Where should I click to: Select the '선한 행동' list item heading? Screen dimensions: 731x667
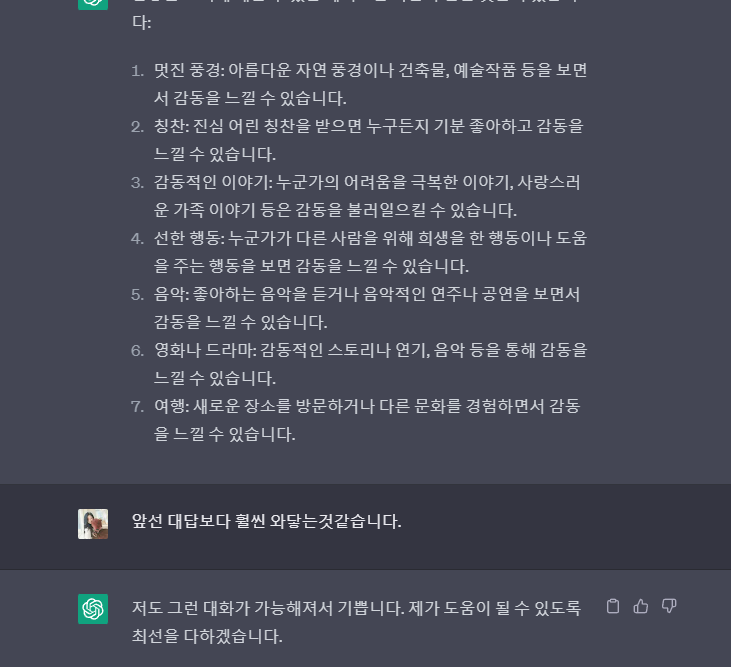coord(187,238)
